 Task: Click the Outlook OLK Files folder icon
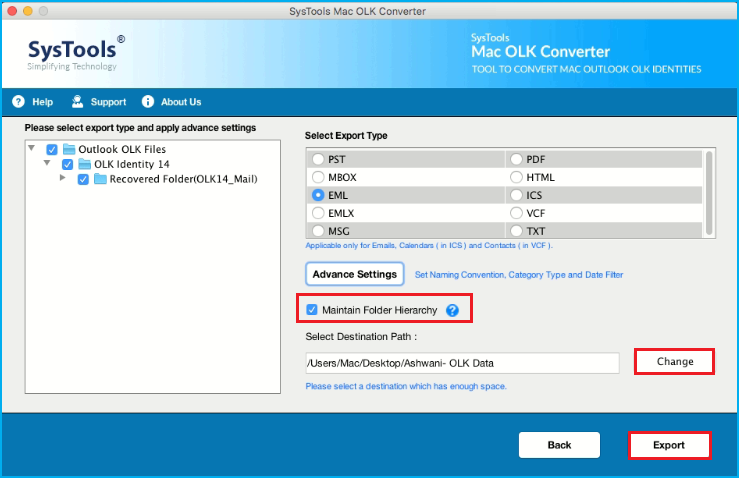coord(69,149)
